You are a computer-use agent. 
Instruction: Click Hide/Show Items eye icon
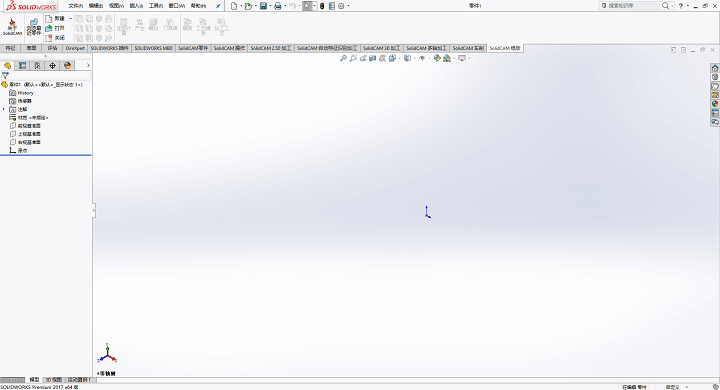[x=422, y=58]
